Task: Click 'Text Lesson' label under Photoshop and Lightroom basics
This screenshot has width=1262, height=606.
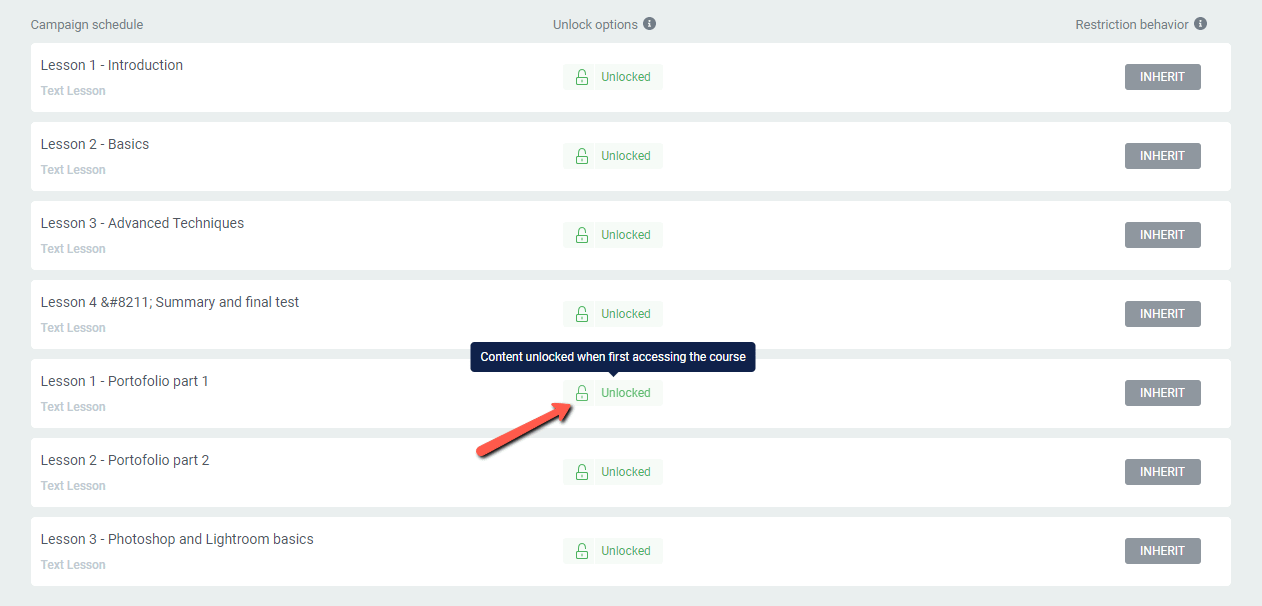Action: point(73,565)
